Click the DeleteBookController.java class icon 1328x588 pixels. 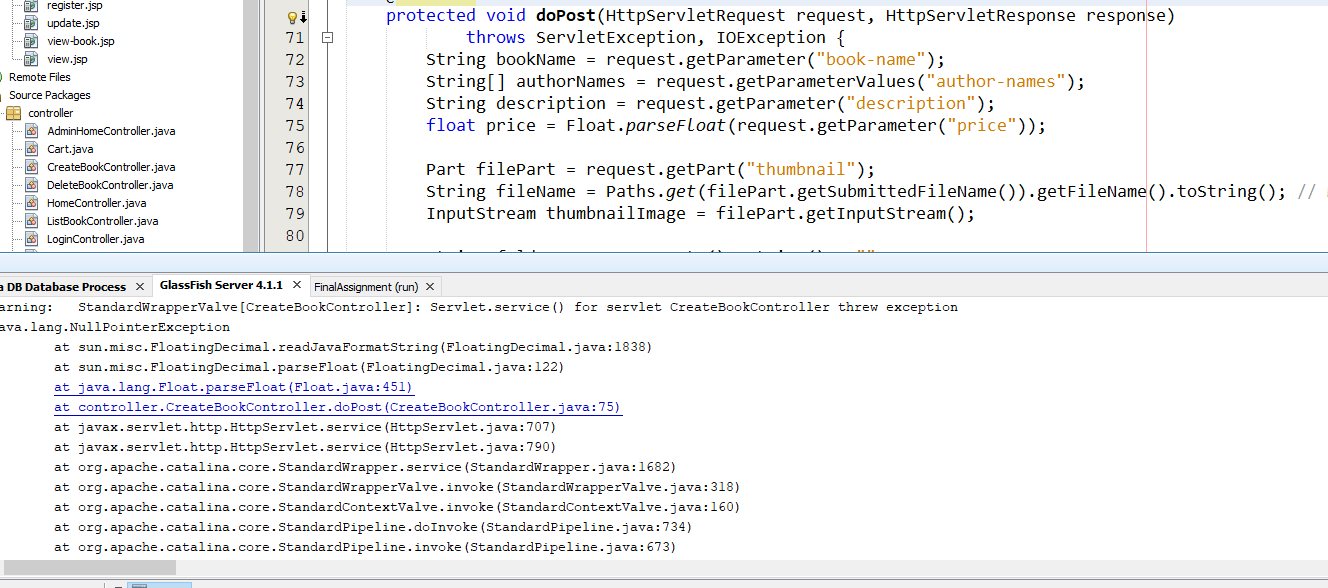(x=31, y=185)
